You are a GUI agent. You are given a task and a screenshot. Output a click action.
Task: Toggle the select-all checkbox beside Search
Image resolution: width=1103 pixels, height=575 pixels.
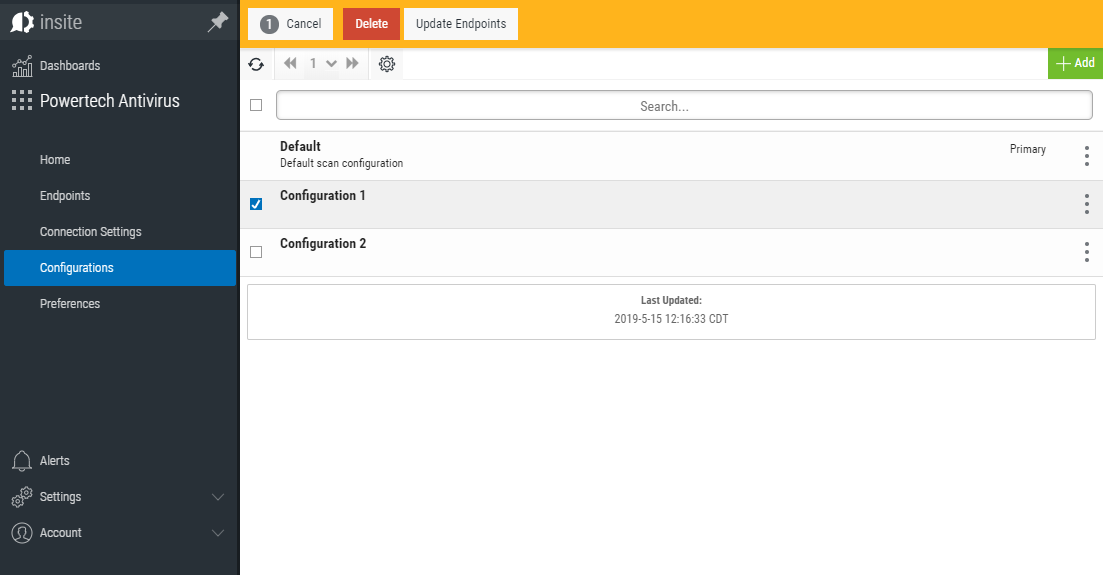(256, 105)
